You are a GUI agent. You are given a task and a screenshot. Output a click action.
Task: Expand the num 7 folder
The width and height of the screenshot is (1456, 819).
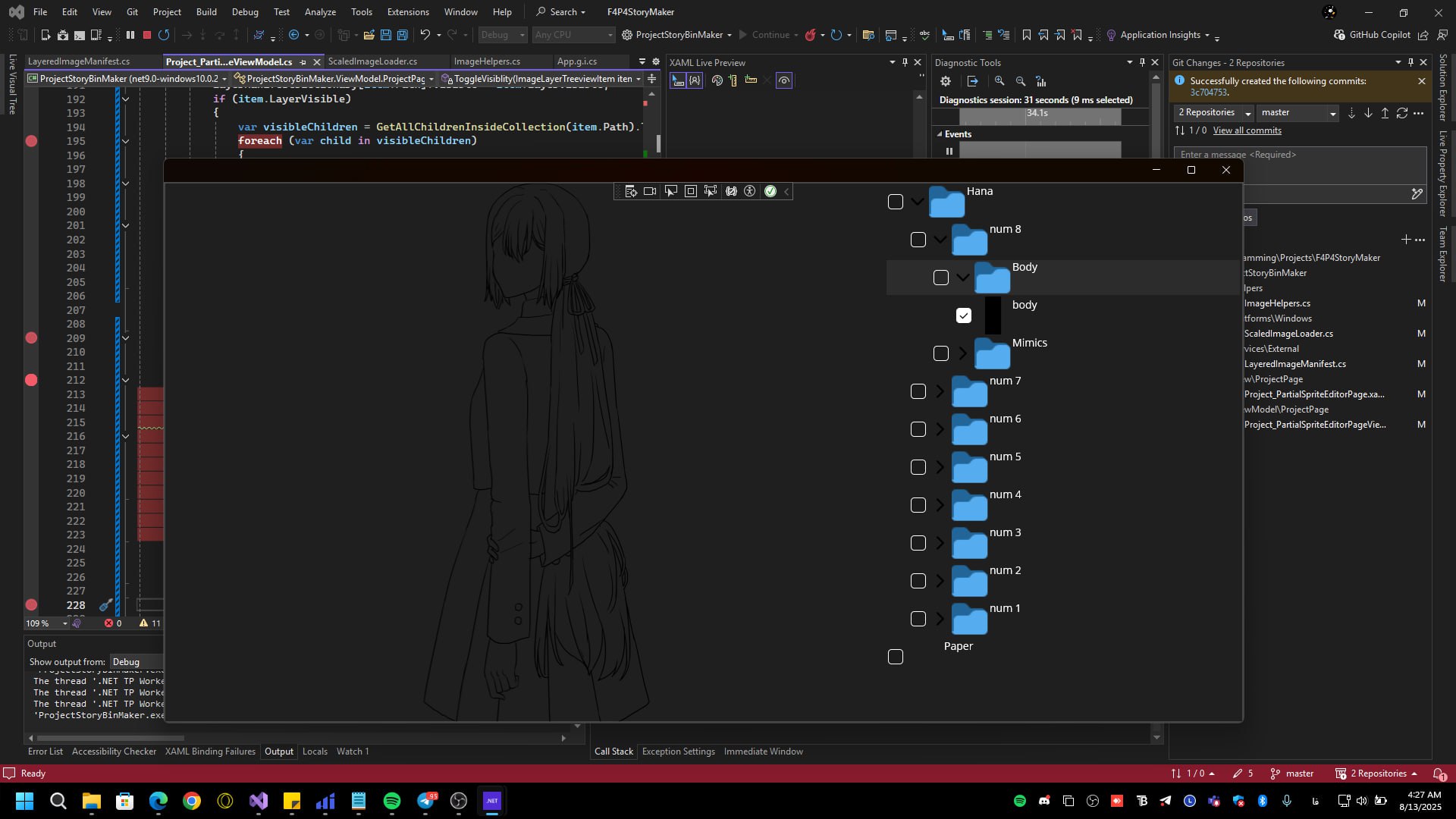[940, 391]
